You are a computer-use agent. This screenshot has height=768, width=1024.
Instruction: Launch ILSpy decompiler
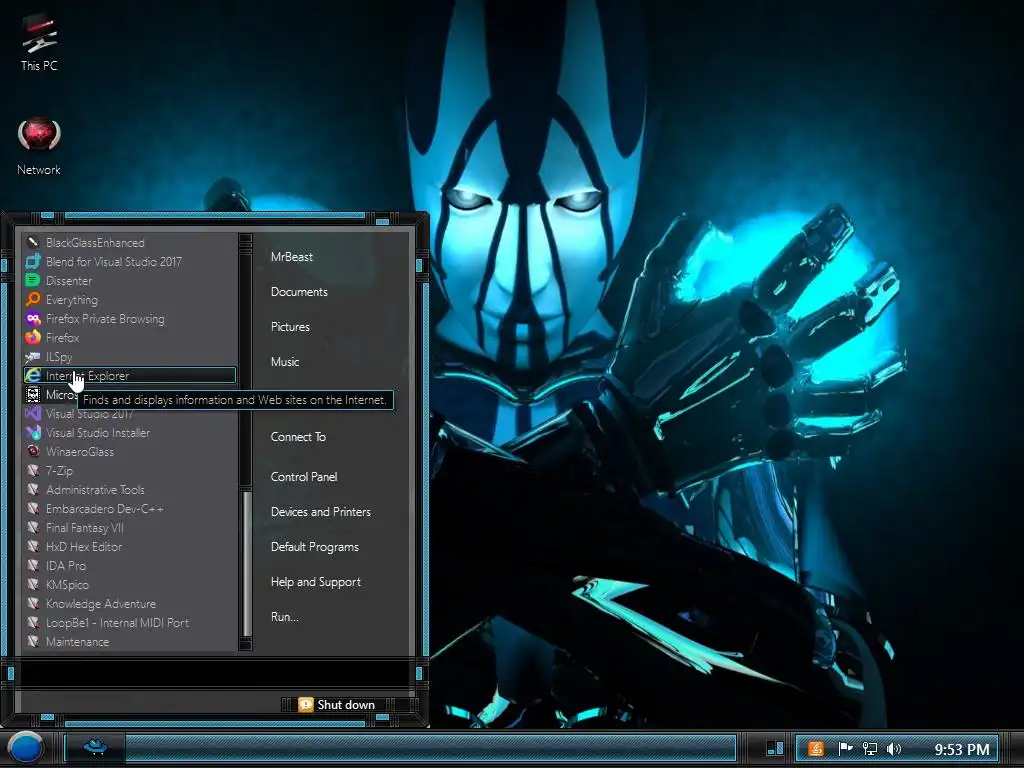point(129,357)
